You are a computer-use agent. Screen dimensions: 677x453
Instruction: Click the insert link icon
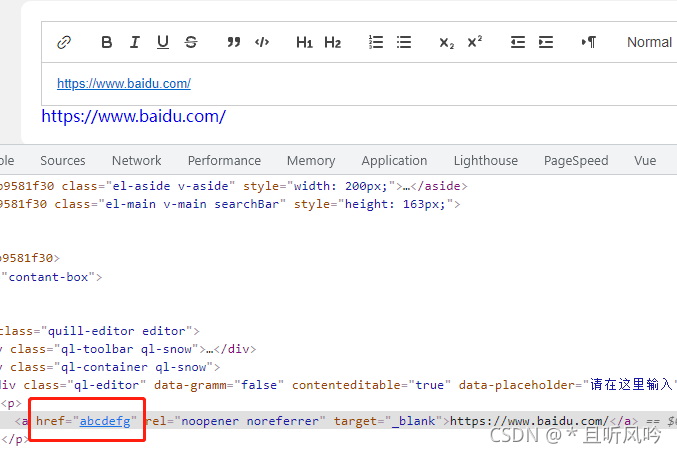pyautogui.click(x=64, y=42)
